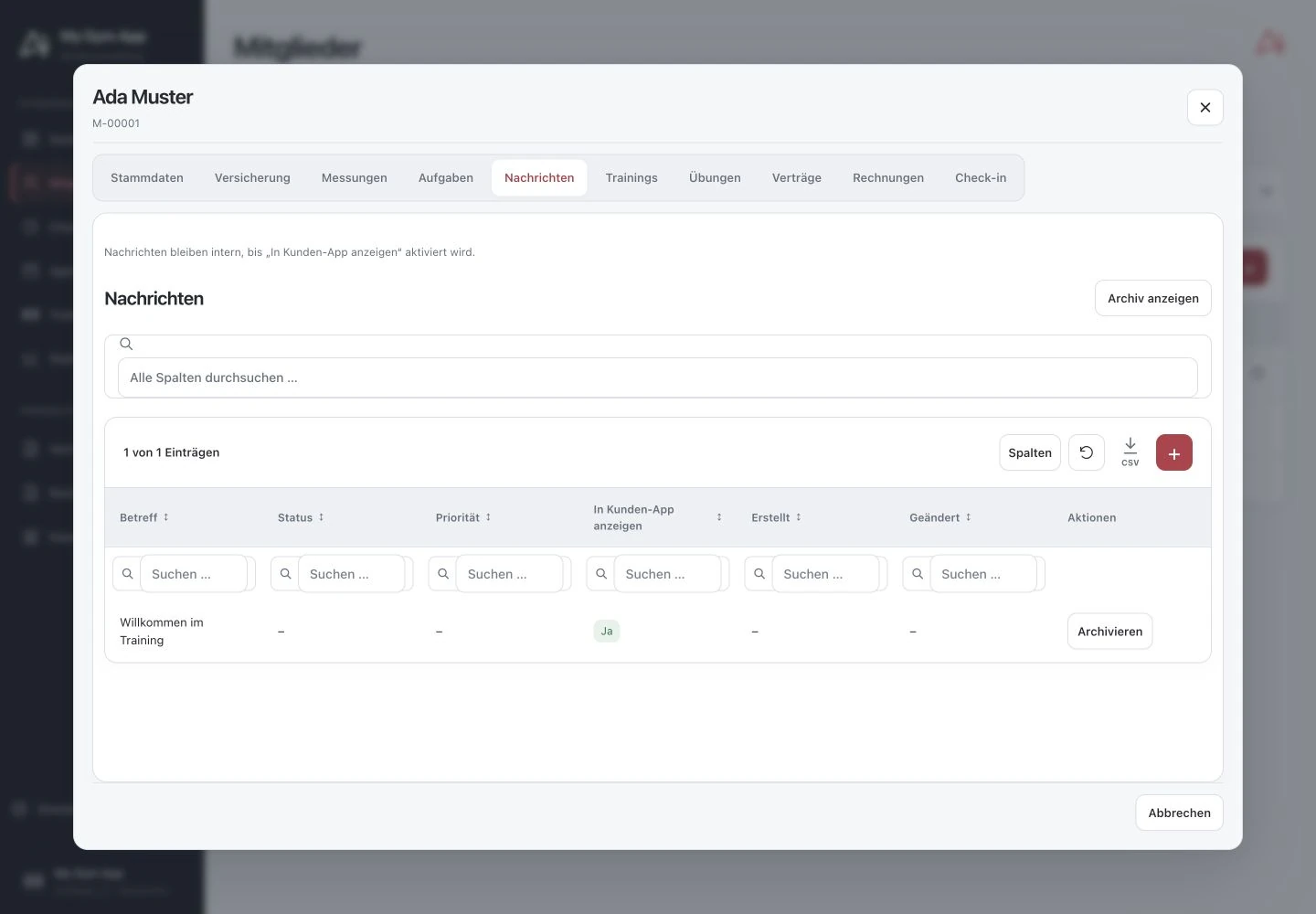Viewport: 1316px width, 914px height.
Task: Sort by Status column arrows
Action: coord(321,517)
